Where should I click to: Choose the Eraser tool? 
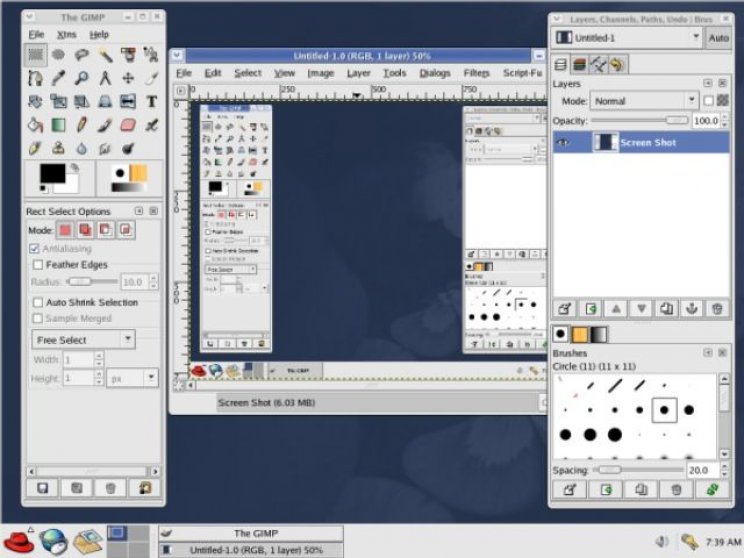[128, 125]
